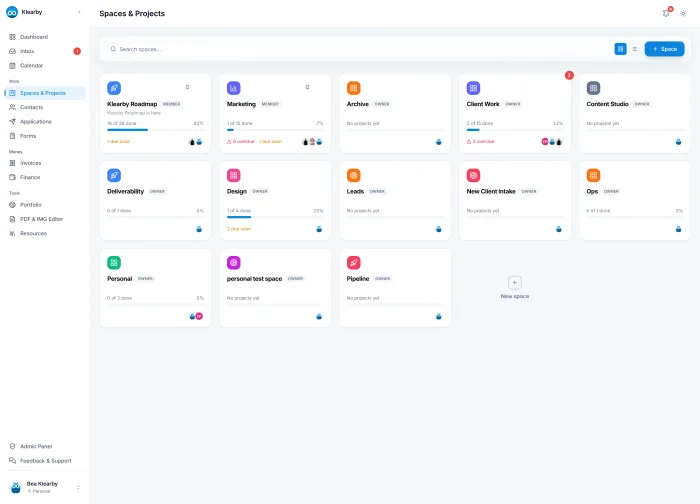This screenshot has width=700, height=504.
Task: Click the red Inbox unread badge
Action: [x=77, y=51]
